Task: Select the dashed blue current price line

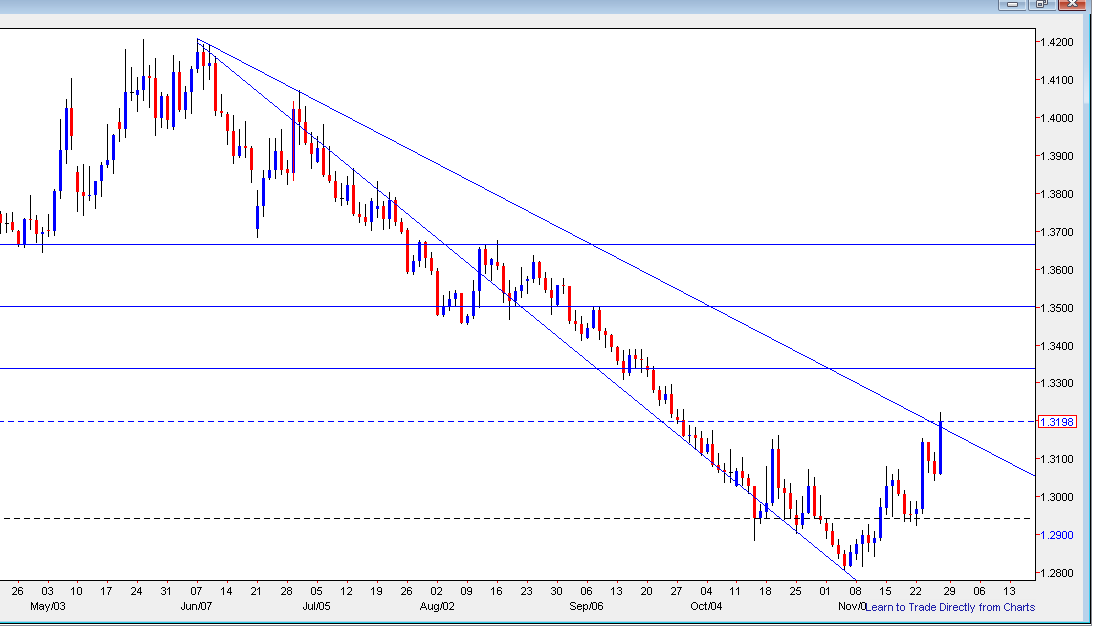Action: [518, 421]
